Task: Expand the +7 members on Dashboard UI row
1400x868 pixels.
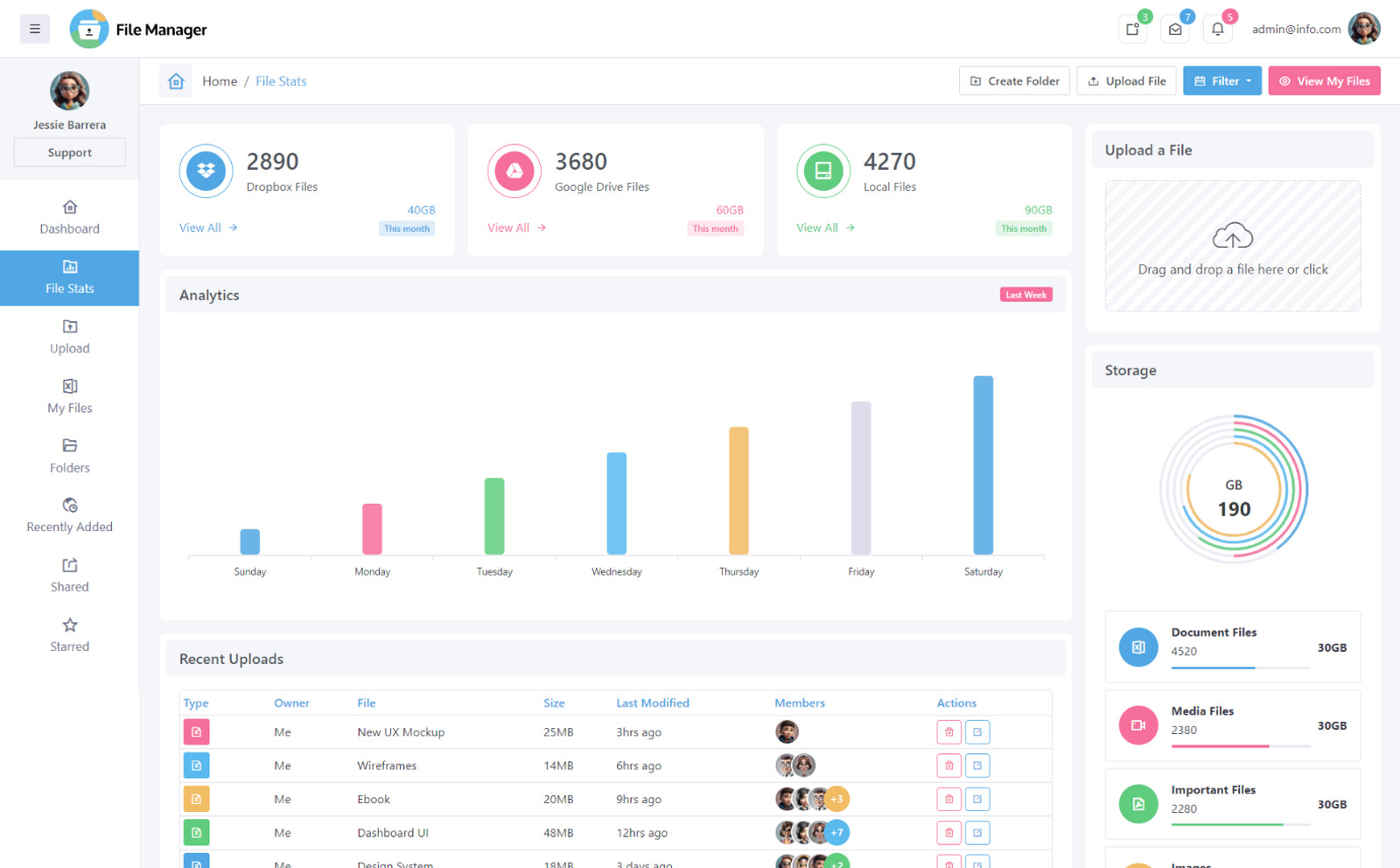Action: click(x=837, y=832)
